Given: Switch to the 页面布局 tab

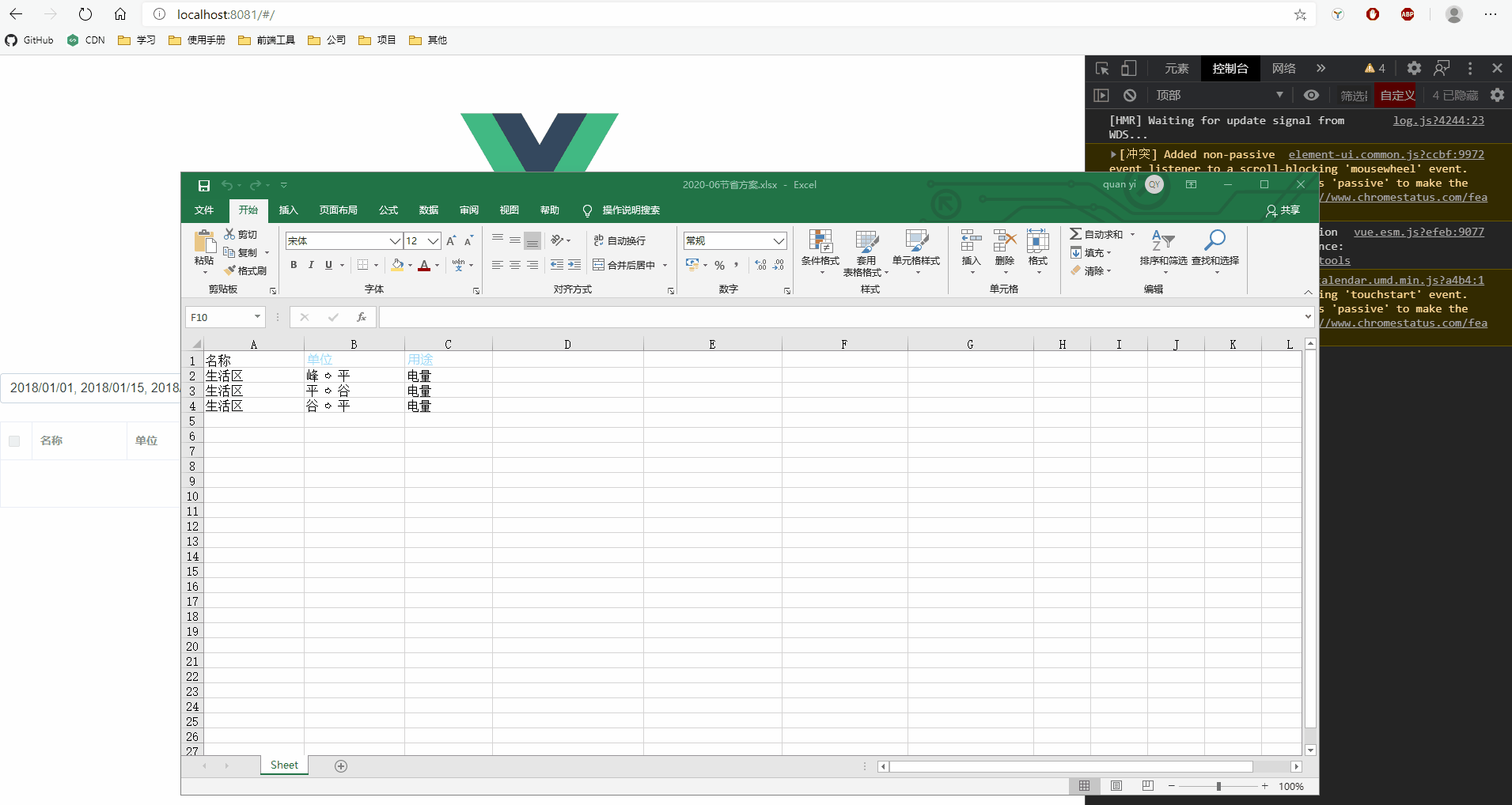Looking at the screenshot, I should click(x=338, y=210).
